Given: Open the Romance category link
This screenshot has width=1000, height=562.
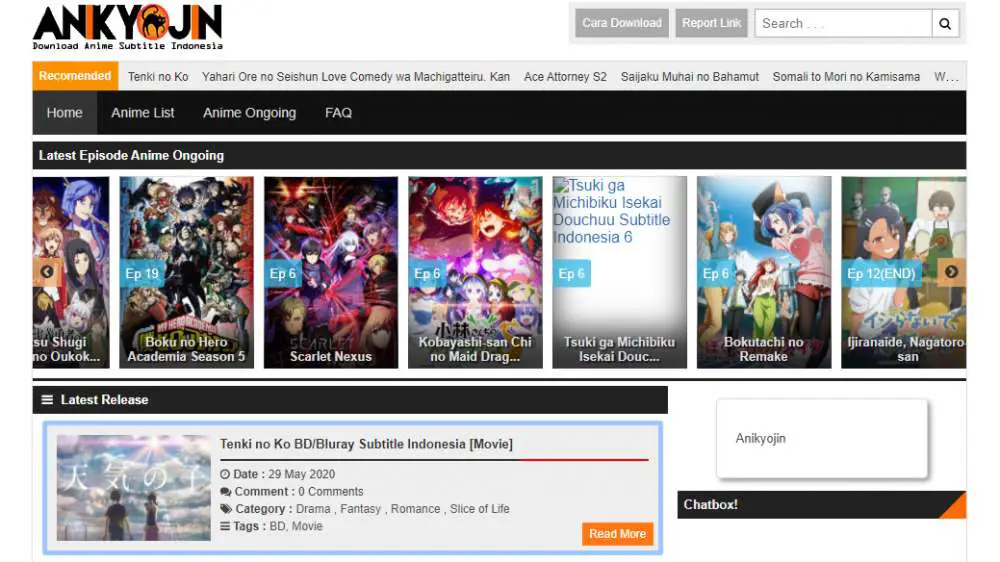Looking at the screenshot, I should [415, 509].
